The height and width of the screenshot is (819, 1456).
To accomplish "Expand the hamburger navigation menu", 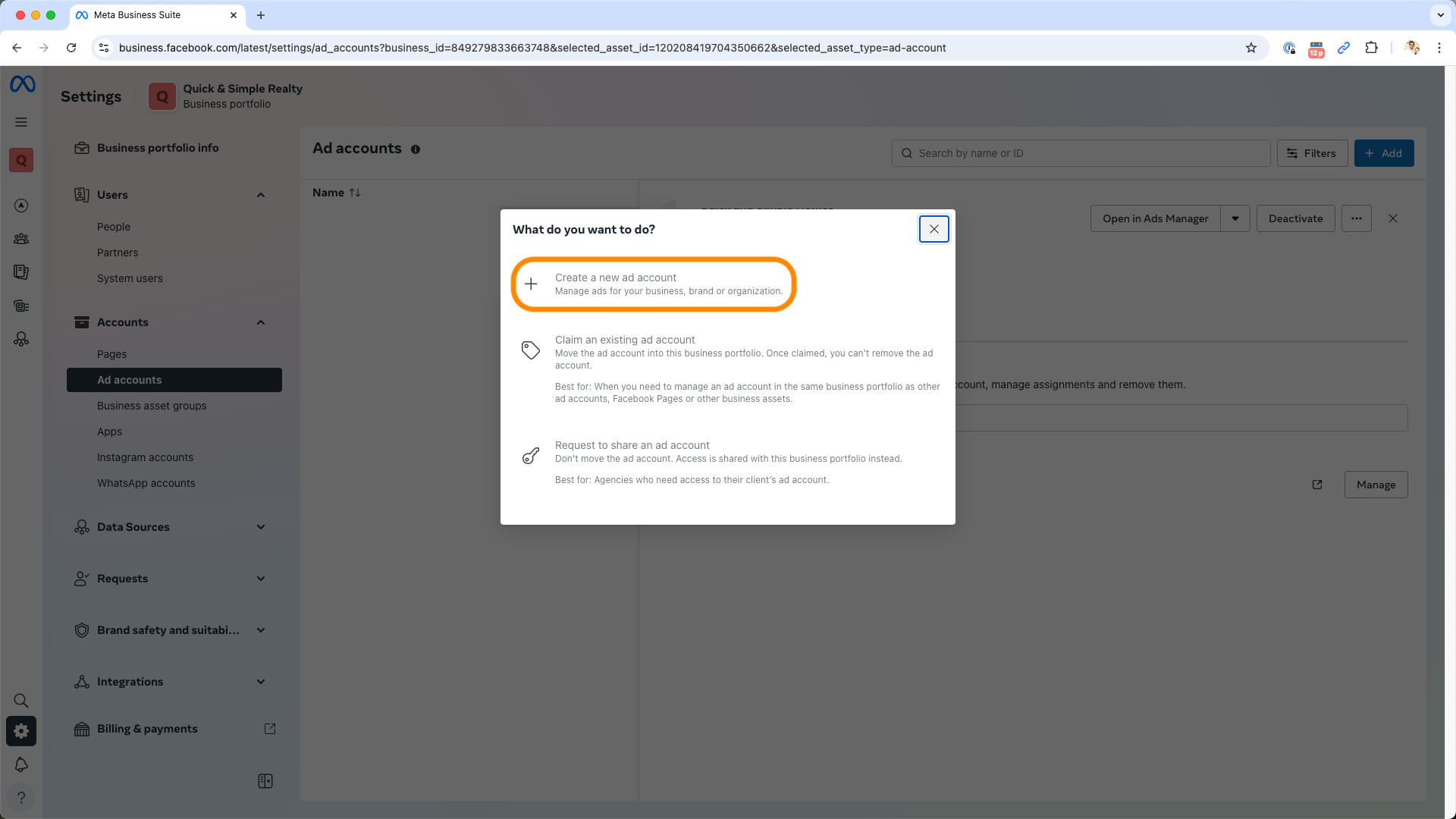I will tap(21, 122).
